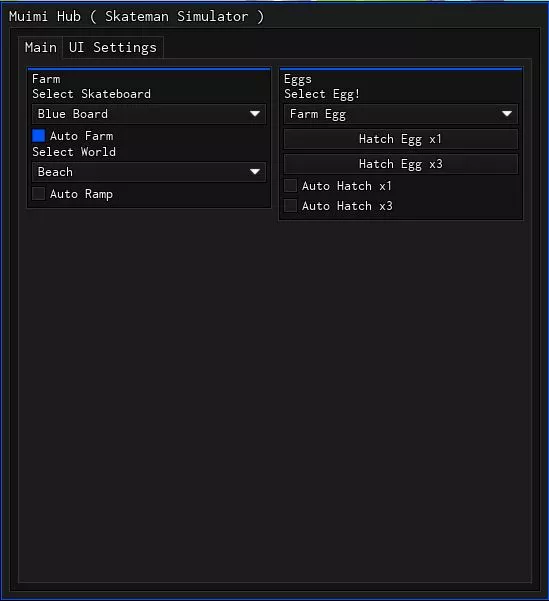The image size is (549, 601).
Task: Expand the Beach world dropdown arrow
Action: [255, 171]
